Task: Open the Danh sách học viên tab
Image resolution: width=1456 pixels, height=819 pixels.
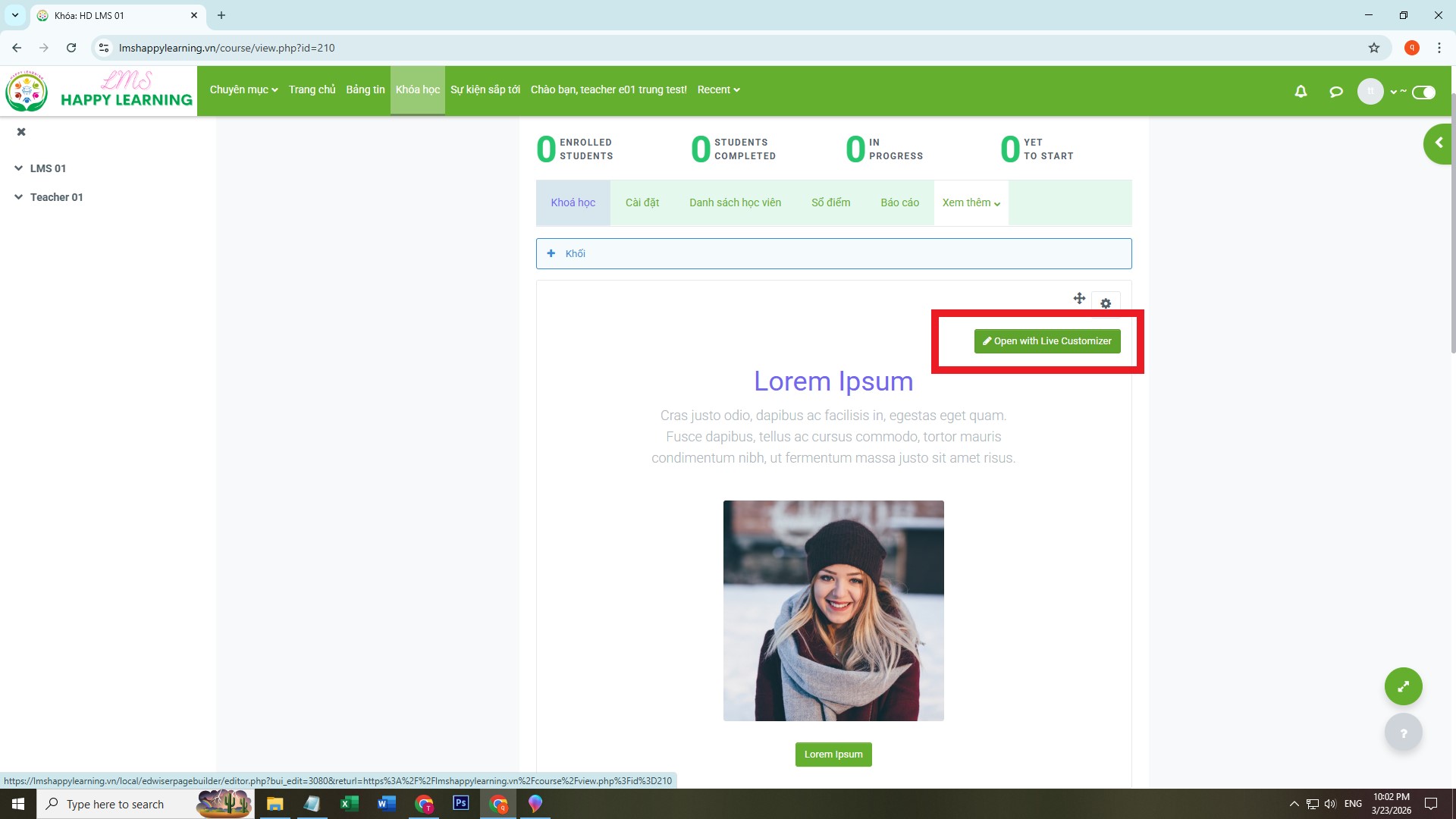Action: (x=734, y=202)
